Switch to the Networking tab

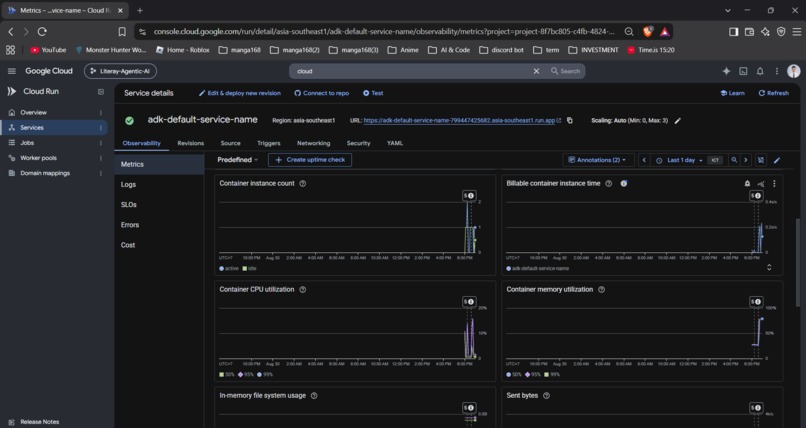click(x=314, y=143)
